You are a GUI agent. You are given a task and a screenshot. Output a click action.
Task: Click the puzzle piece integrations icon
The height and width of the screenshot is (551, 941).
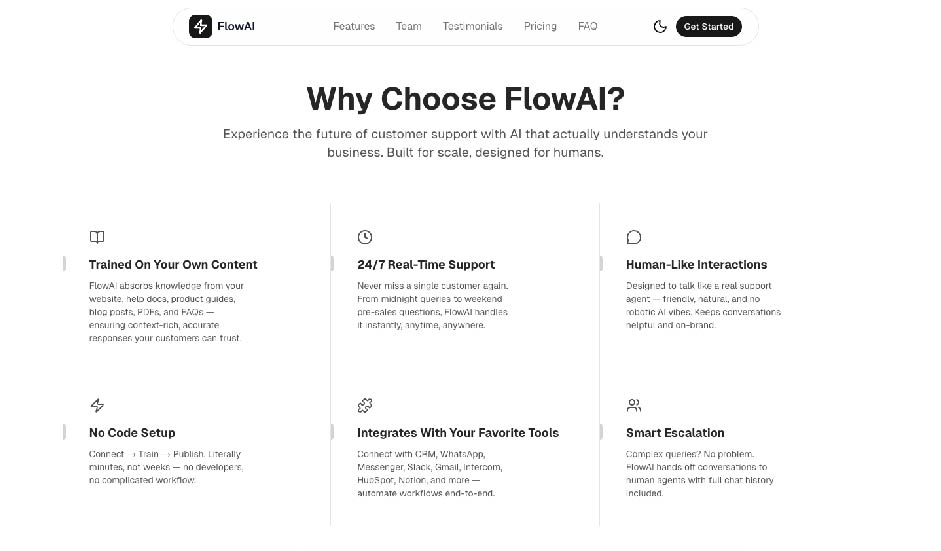[365, 406]
